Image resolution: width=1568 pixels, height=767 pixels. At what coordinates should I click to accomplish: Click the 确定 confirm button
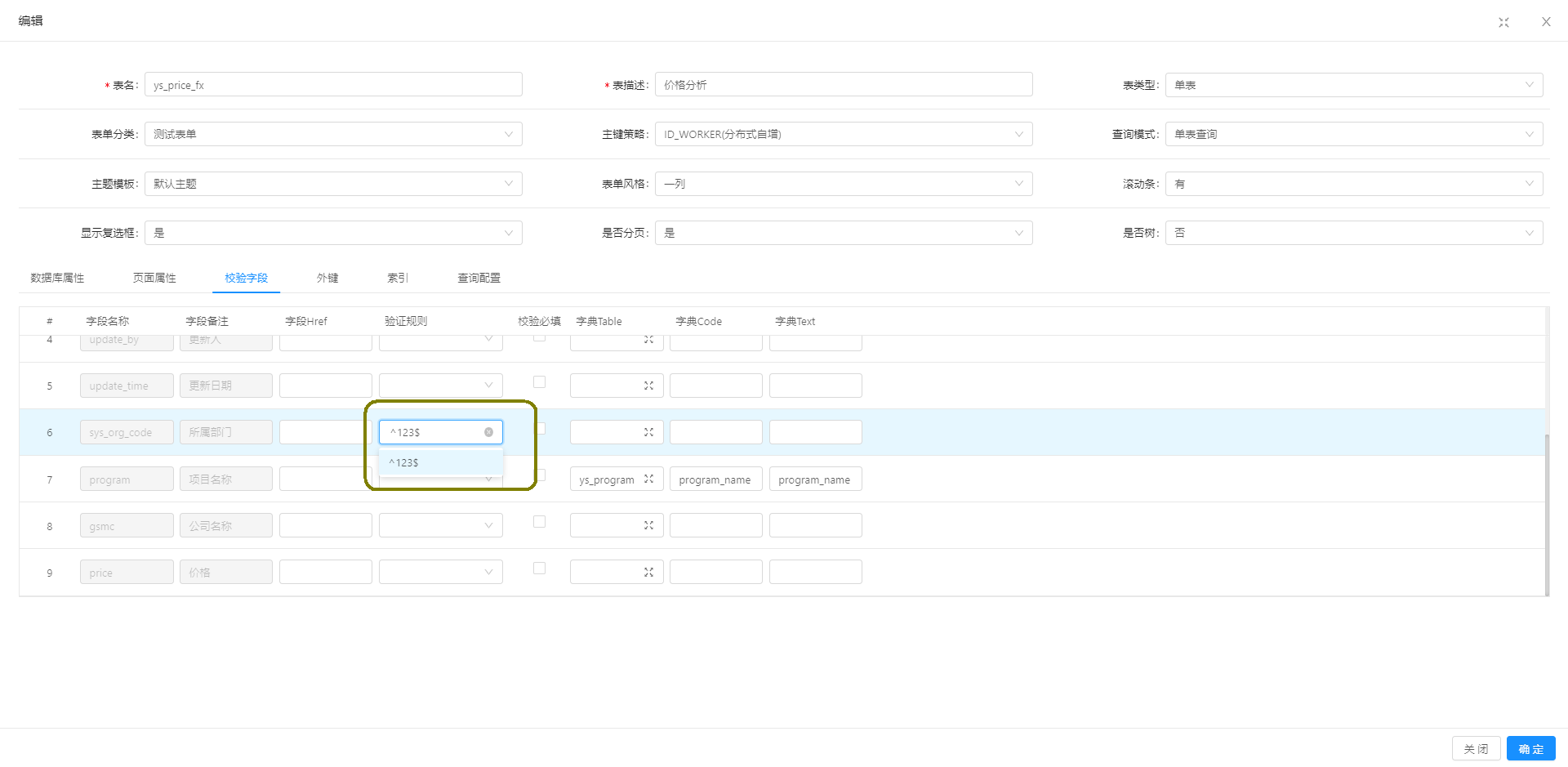coord(1531,749)
